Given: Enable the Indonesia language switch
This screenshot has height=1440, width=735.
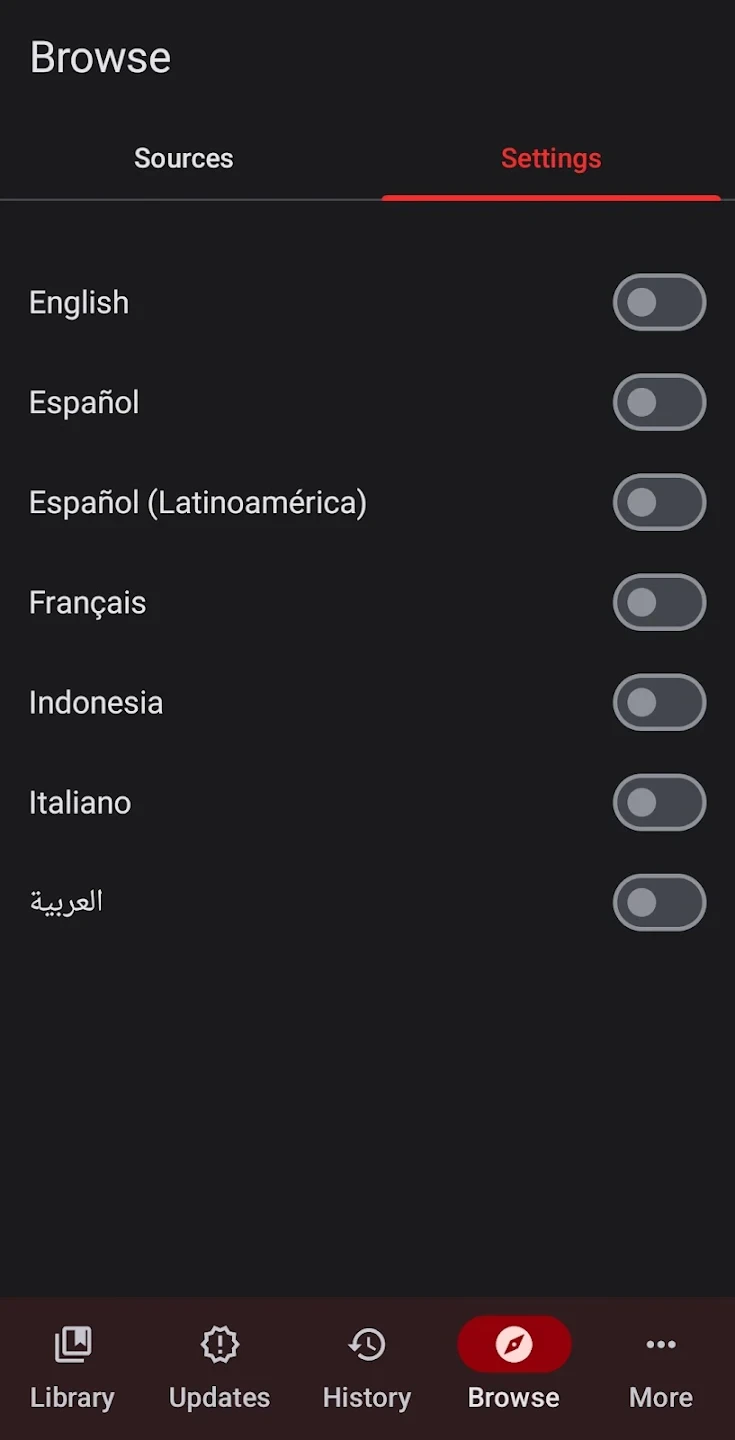Looking at the screenshot, I should coord(659,702).
